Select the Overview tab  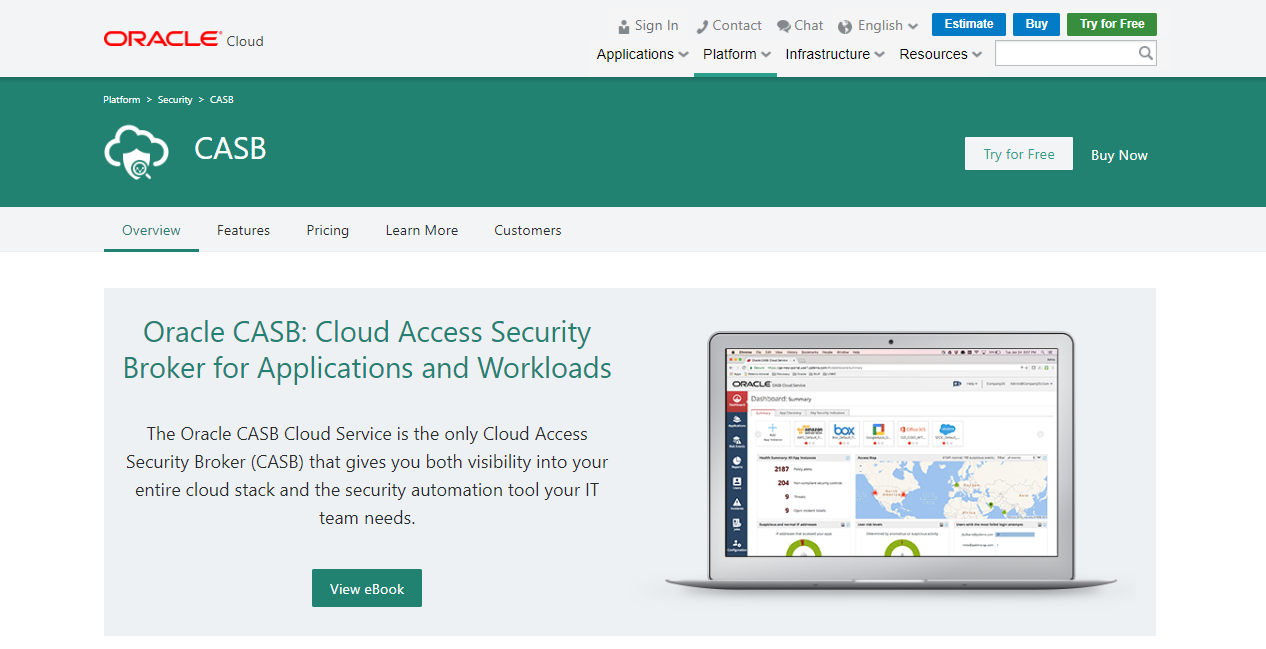point(151,230)
